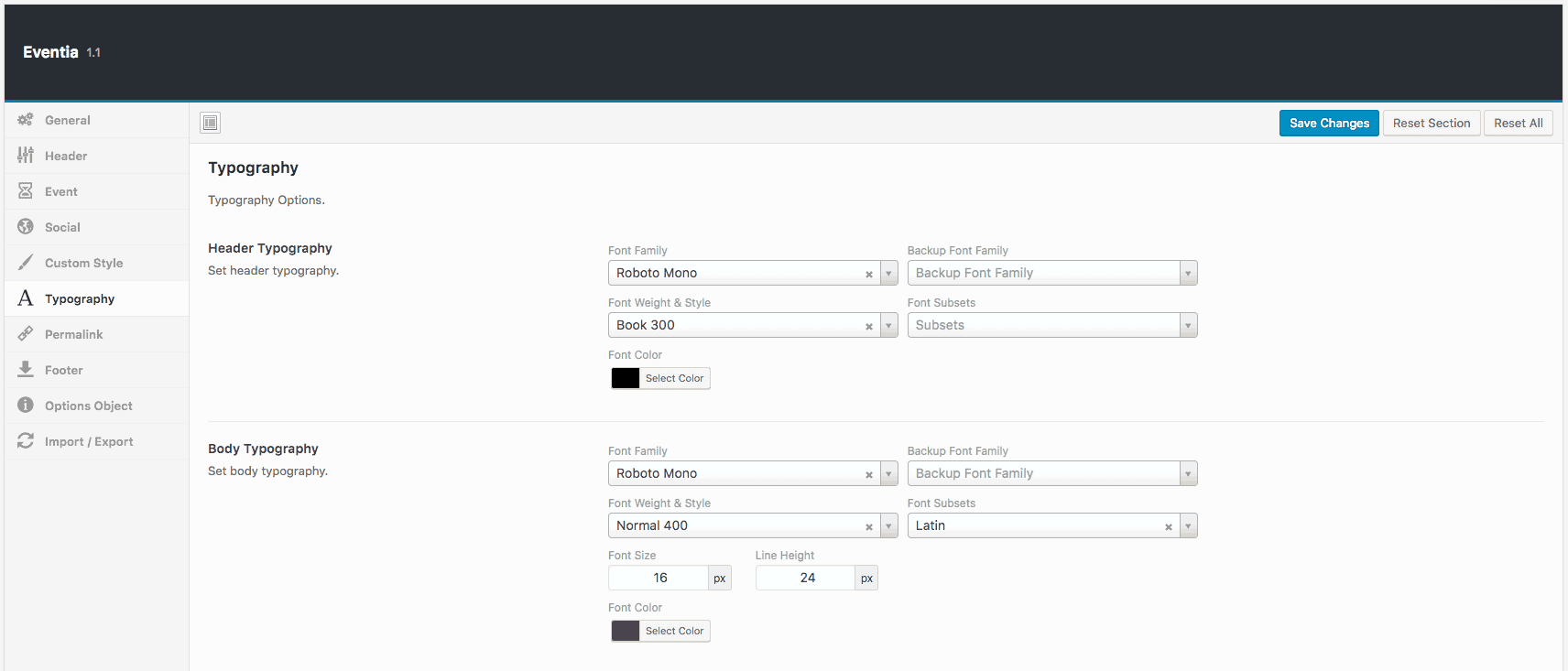Image resolution: width=1568 pixels, height=671 pixels.
Task: Click the Footer download icon
Action: click(x=26, y=370)
